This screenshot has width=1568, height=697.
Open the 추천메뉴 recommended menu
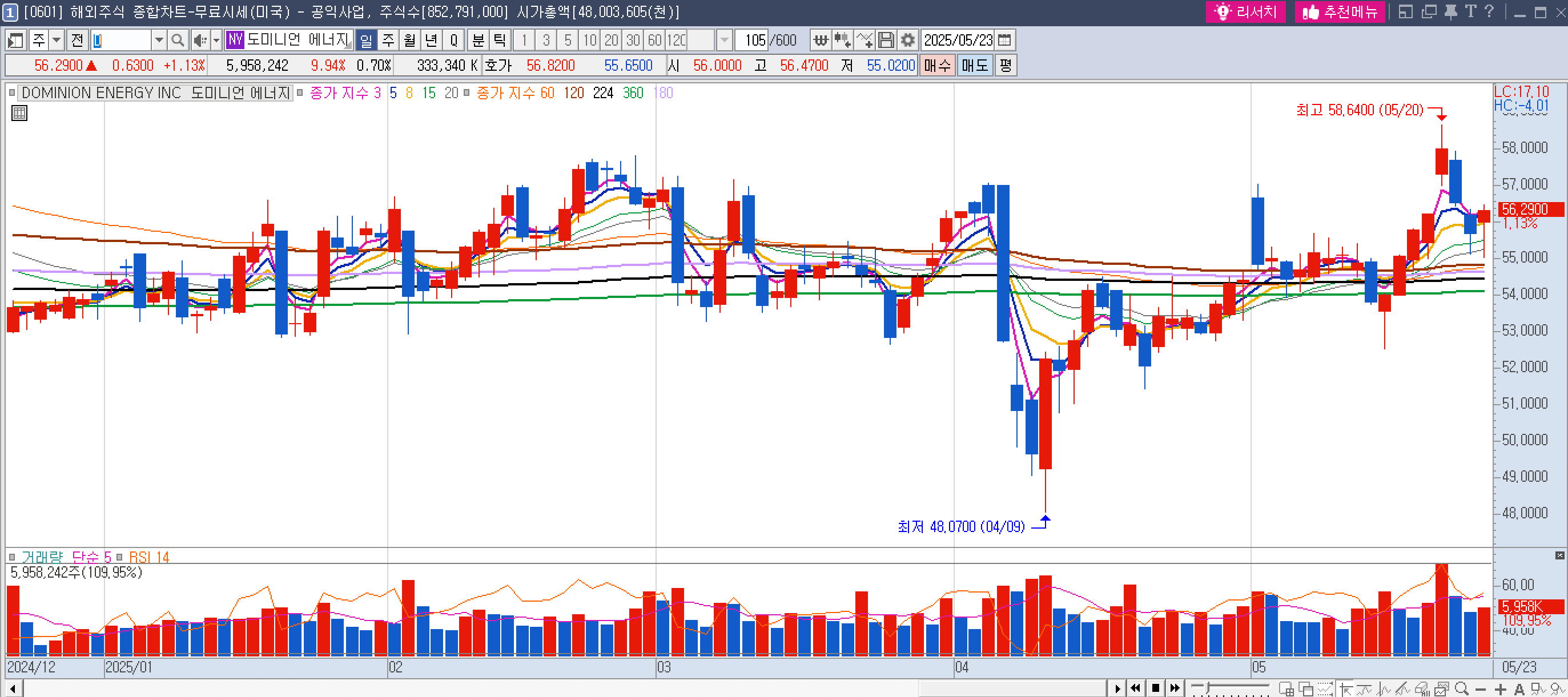pyautogui.click(x=1340, y=11)
